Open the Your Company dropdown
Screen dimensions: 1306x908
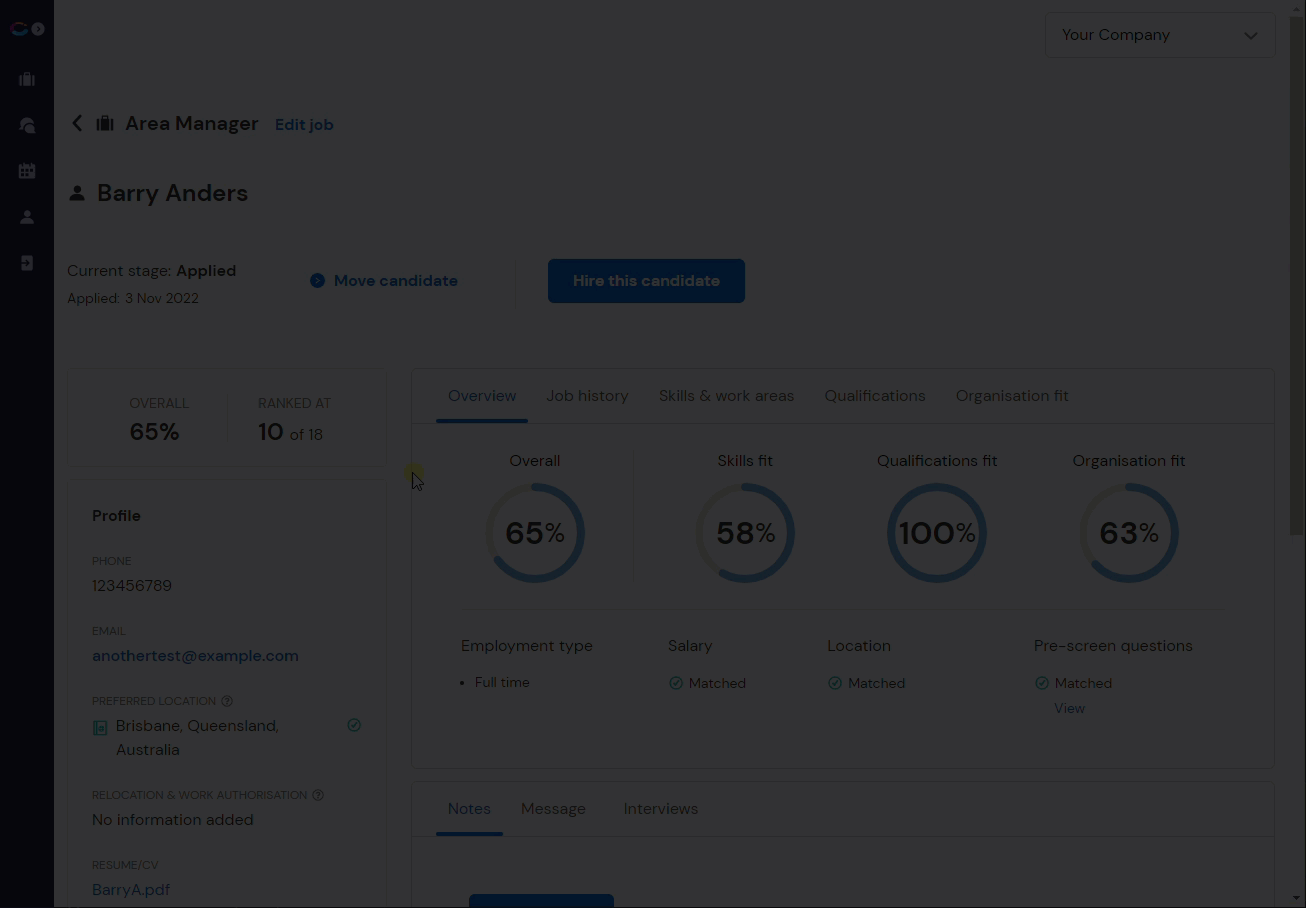[x=1160, y=35]
